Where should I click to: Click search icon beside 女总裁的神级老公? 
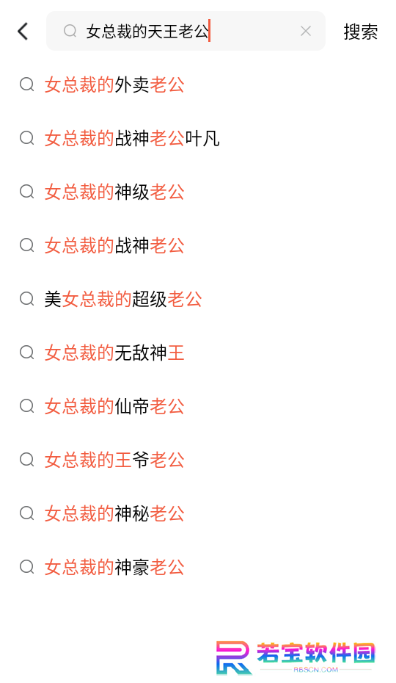pos(27,192)
